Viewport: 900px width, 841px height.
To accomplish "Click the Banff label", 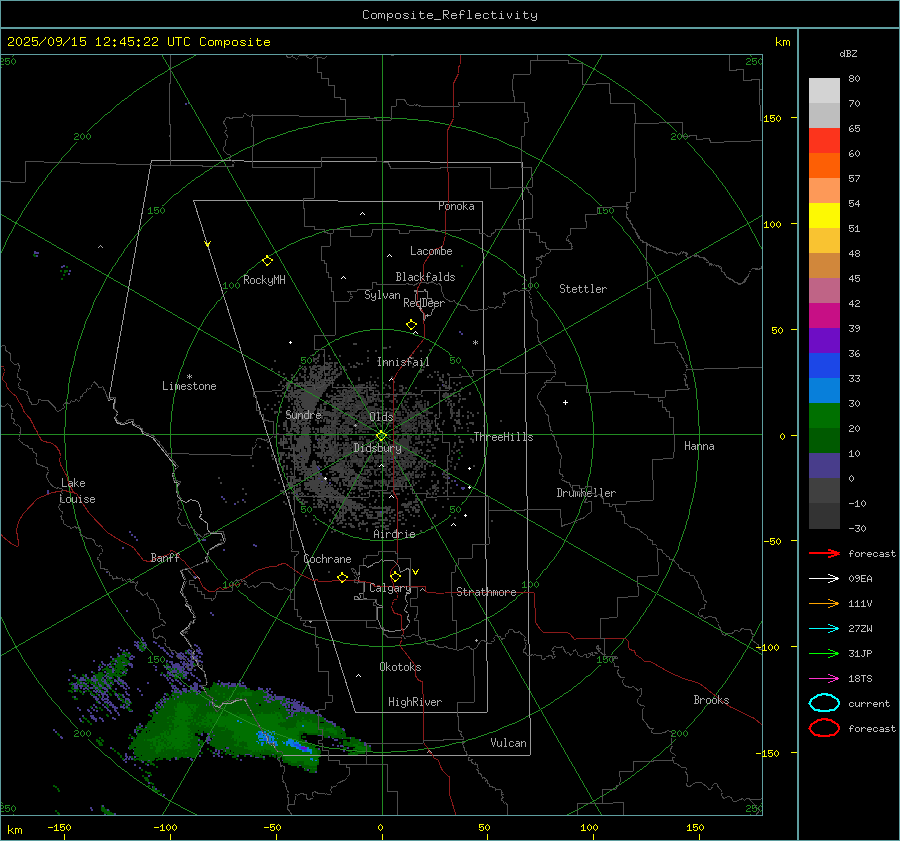I will coord(165,557).
